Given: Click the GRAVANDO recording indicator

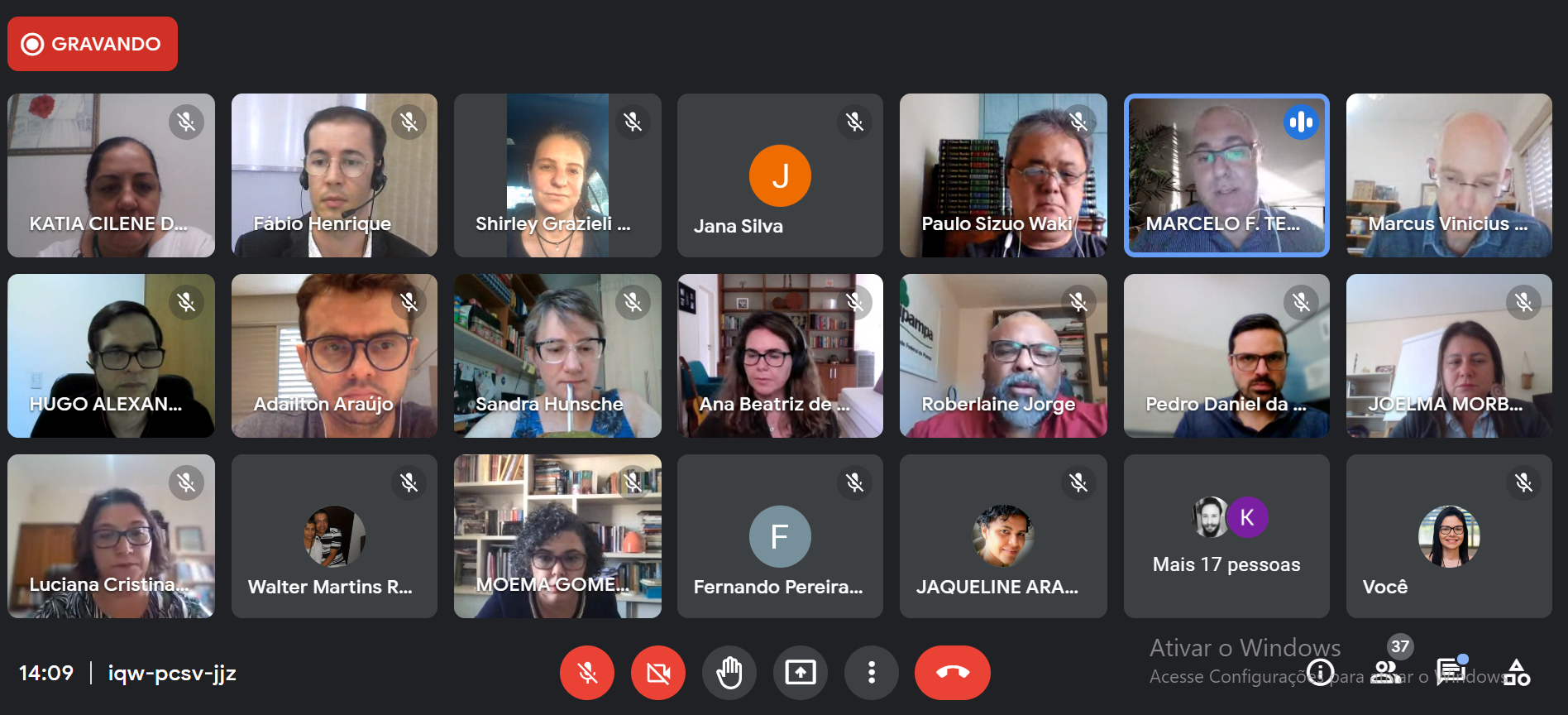Looking at the screenshot, I should coord(93,44).
